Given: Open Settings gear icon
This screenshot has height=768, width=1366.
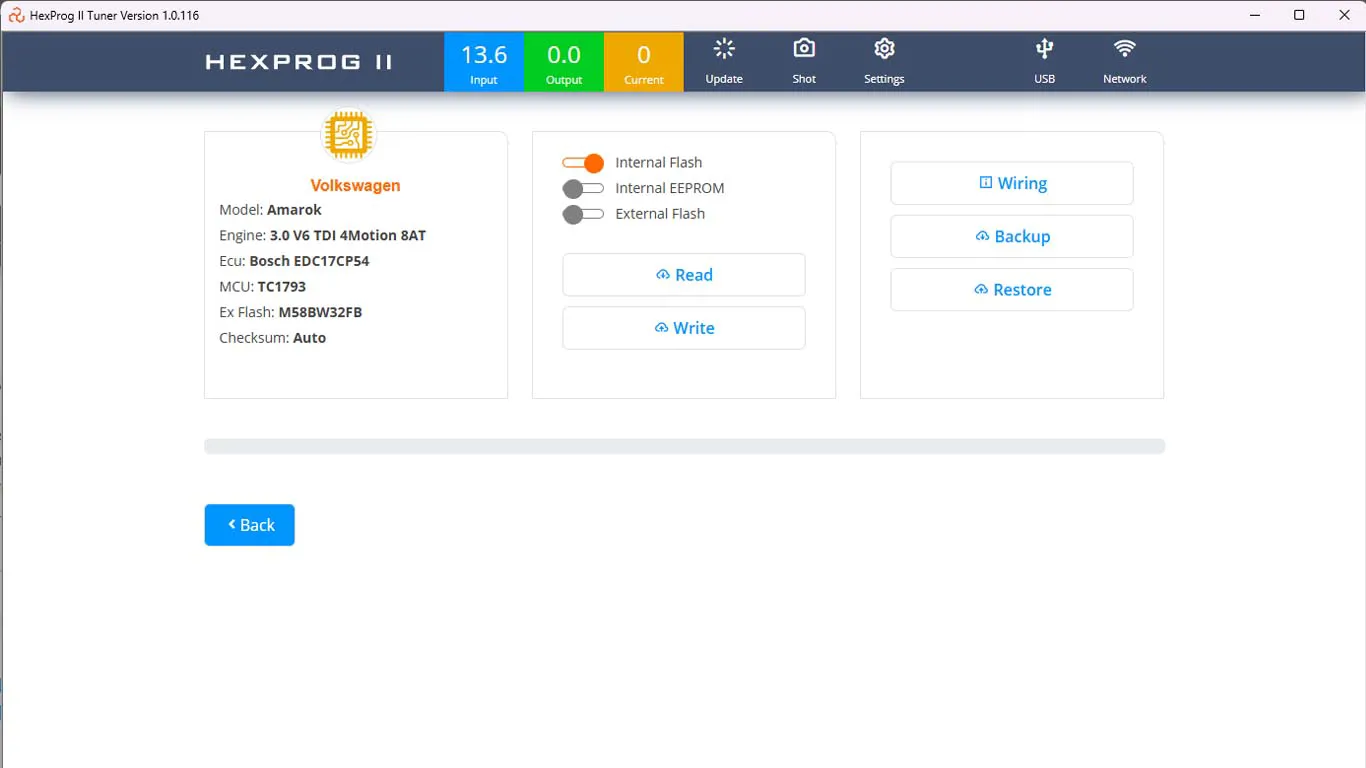Looking at the screenshot, I should pos(884,49).
